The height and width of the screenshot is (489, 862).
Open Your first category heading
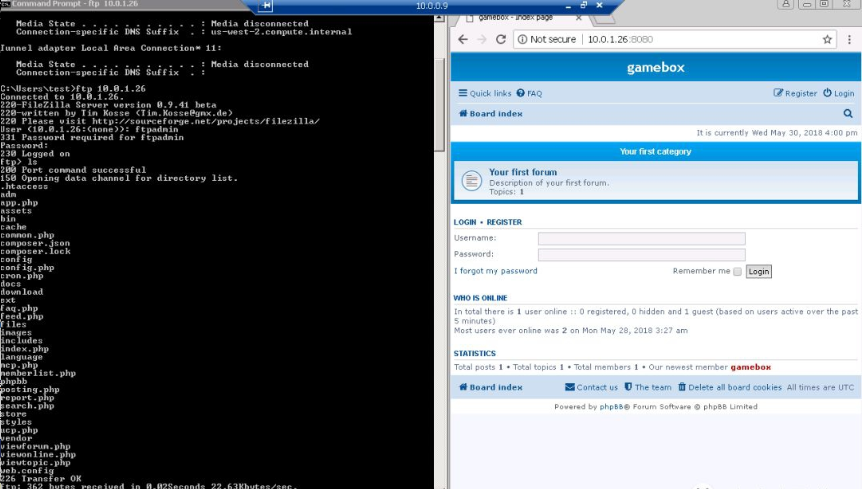tap(655, 152)
